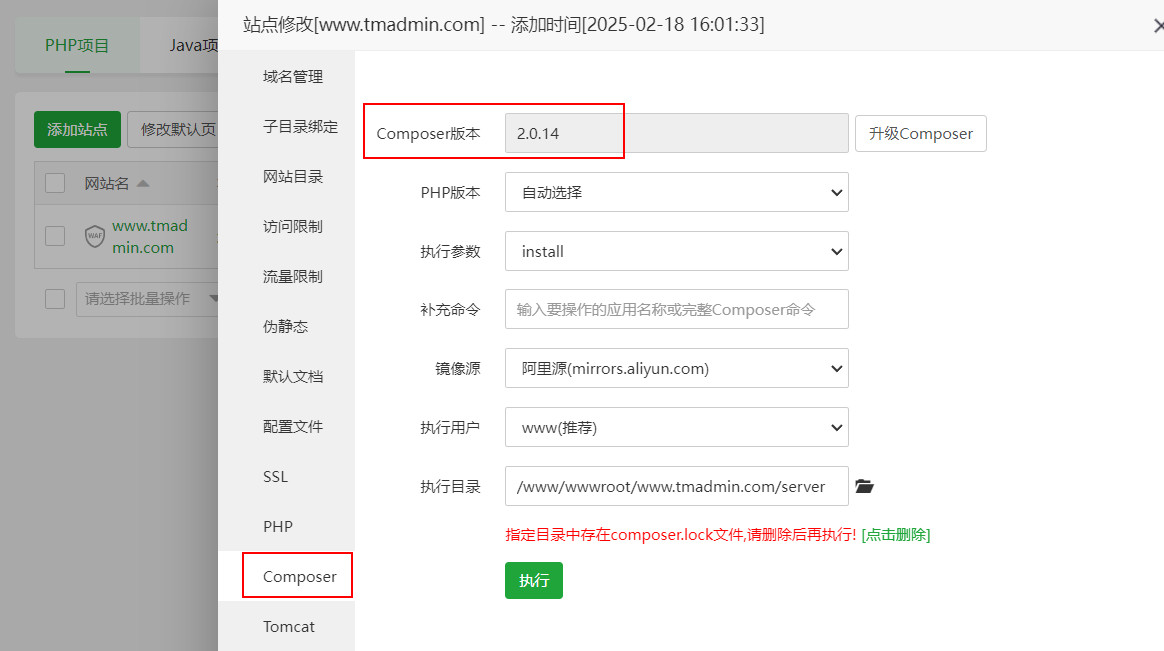Toggle the select-all checkbox in table header

point(55,183)
